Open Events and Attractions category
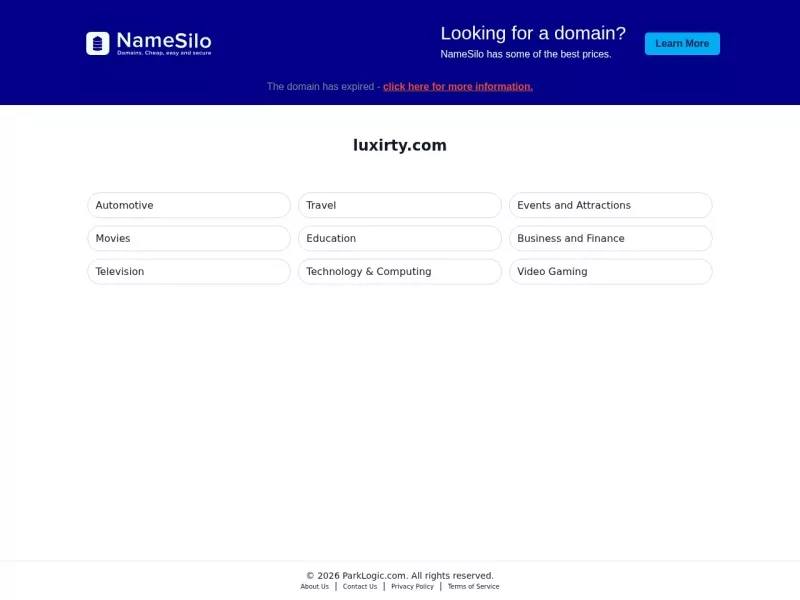This screenshot has height=600, width=800. [x=610, y=205]
